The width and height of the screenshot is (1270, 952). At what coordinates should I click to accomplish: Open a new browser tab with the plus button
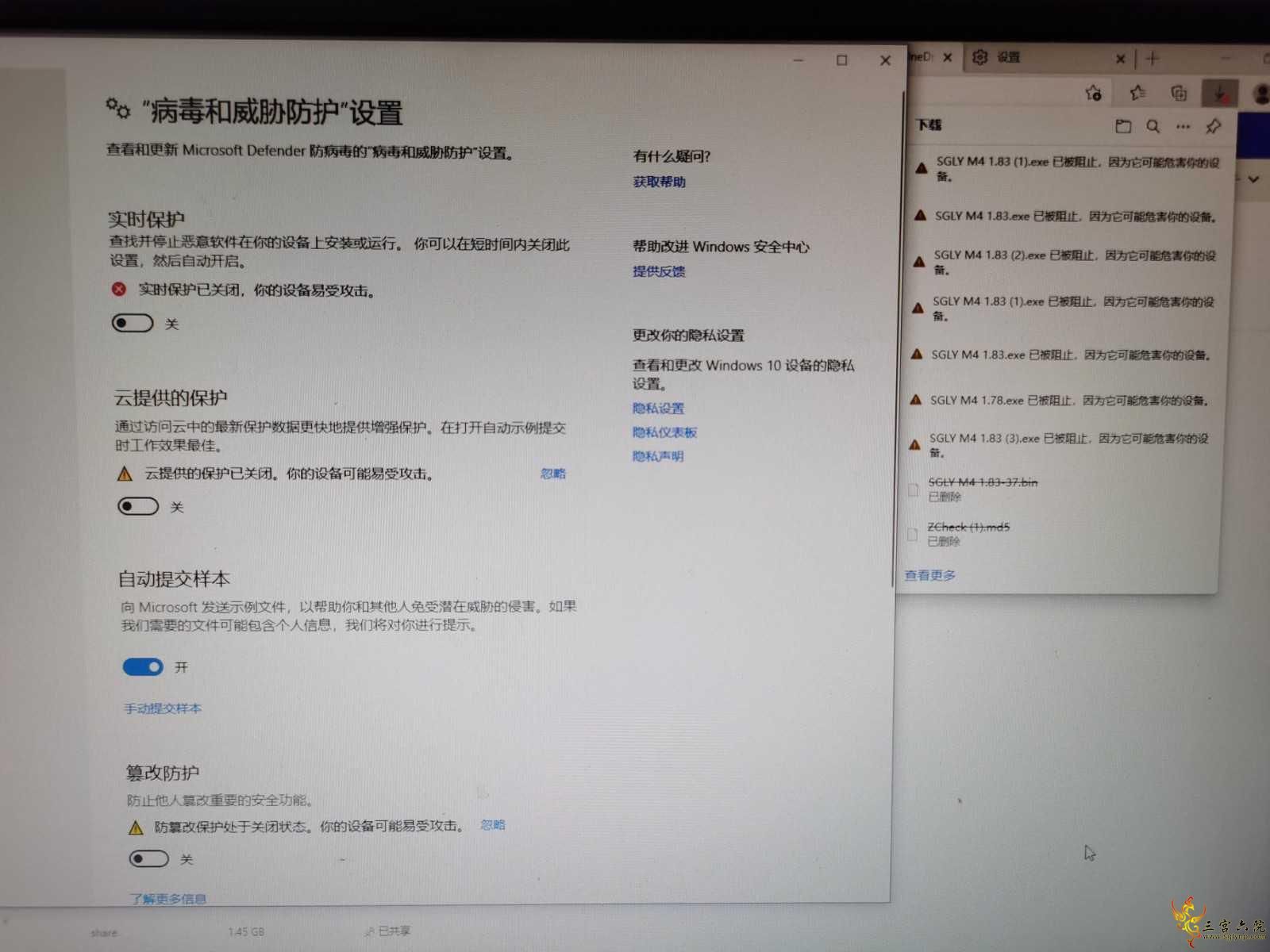[1153, 58]
